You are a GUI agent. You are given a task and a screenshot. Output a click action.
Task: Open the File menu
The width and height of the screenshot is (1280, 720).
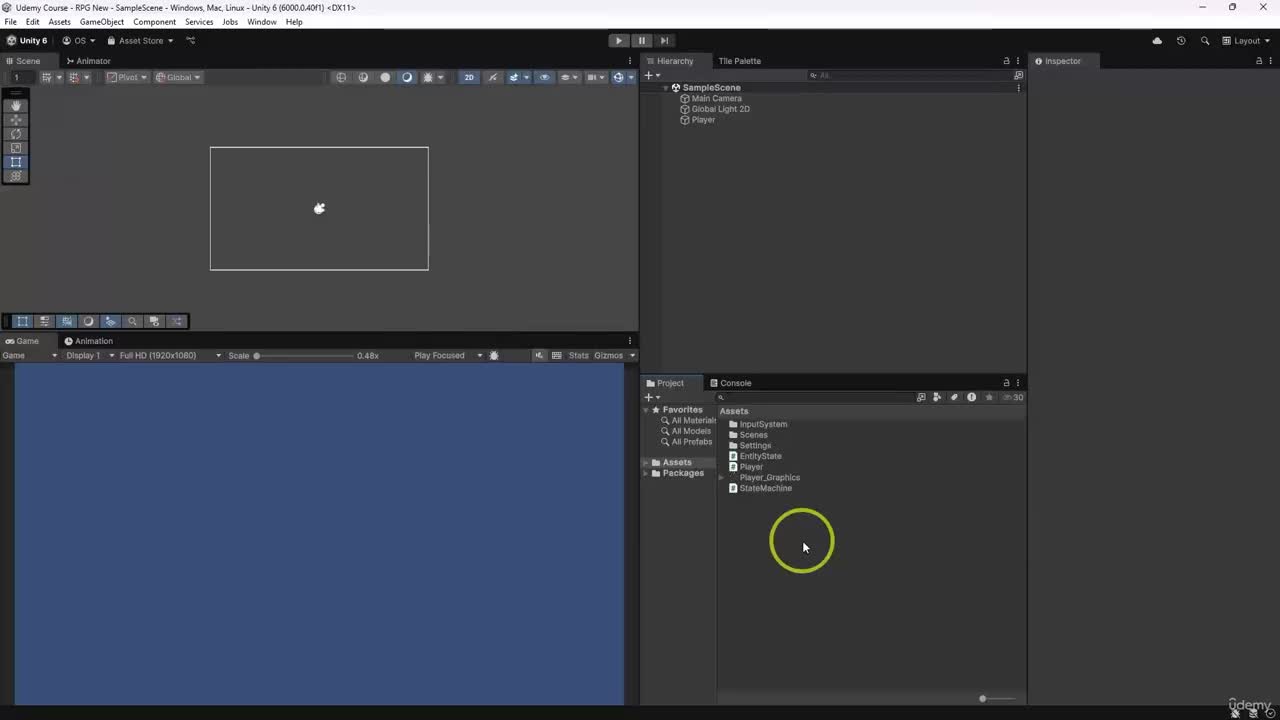10,22
